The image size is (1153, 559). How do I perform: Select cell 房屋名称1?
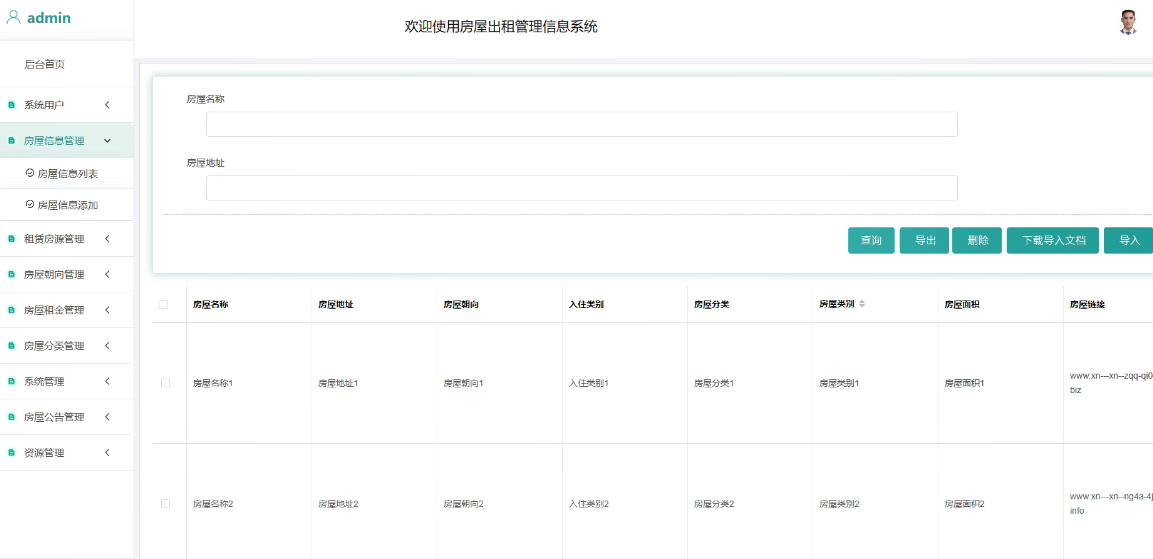pyautogui.click(x=213, y=383)
